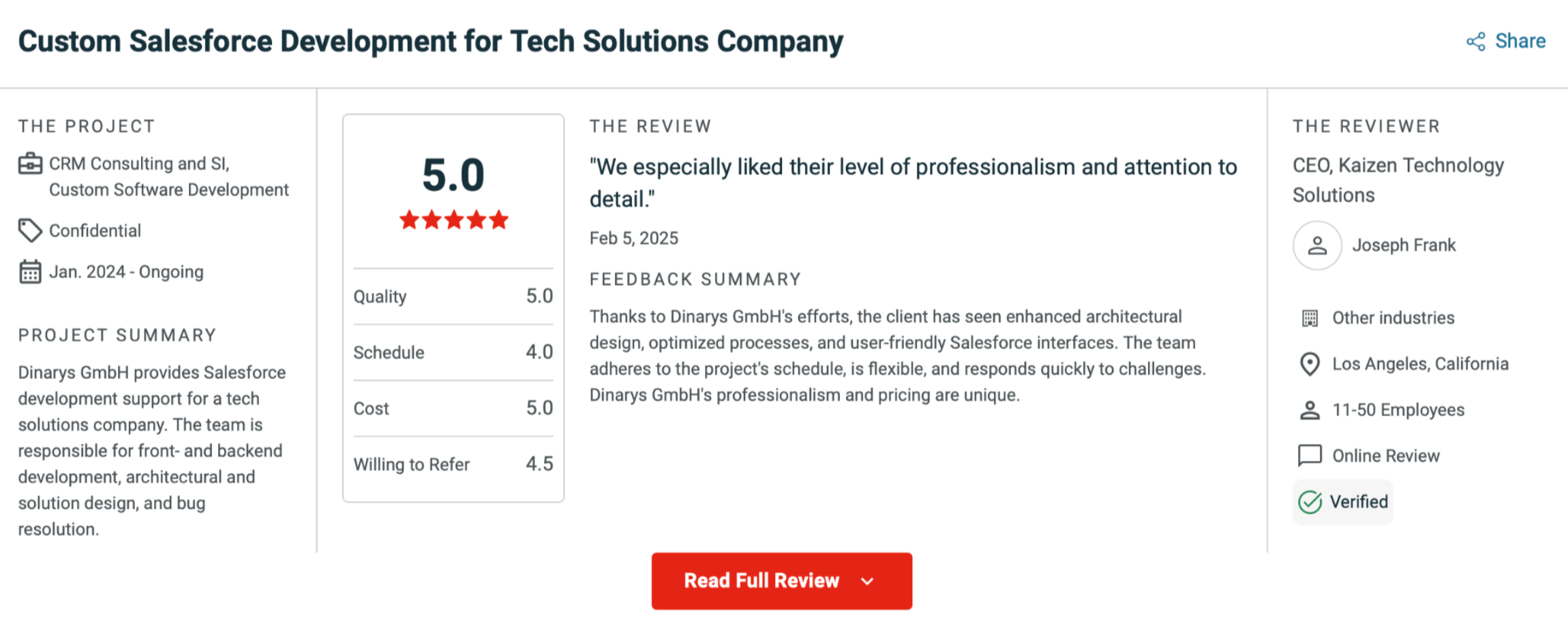Screen dimensions: 1568x630
Task: Click the person icon for employee count
Action: tap(1310, 410)
